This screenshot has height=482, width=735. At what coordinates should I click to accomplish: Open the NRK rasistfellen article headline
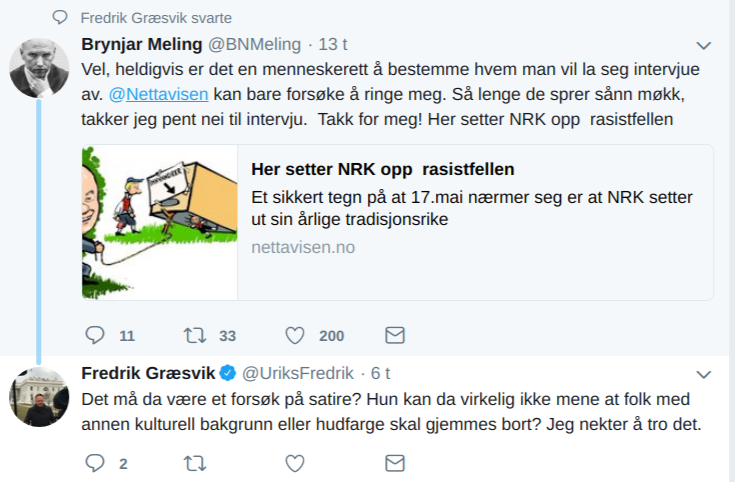pyautogui.click(x=383, y=168)
